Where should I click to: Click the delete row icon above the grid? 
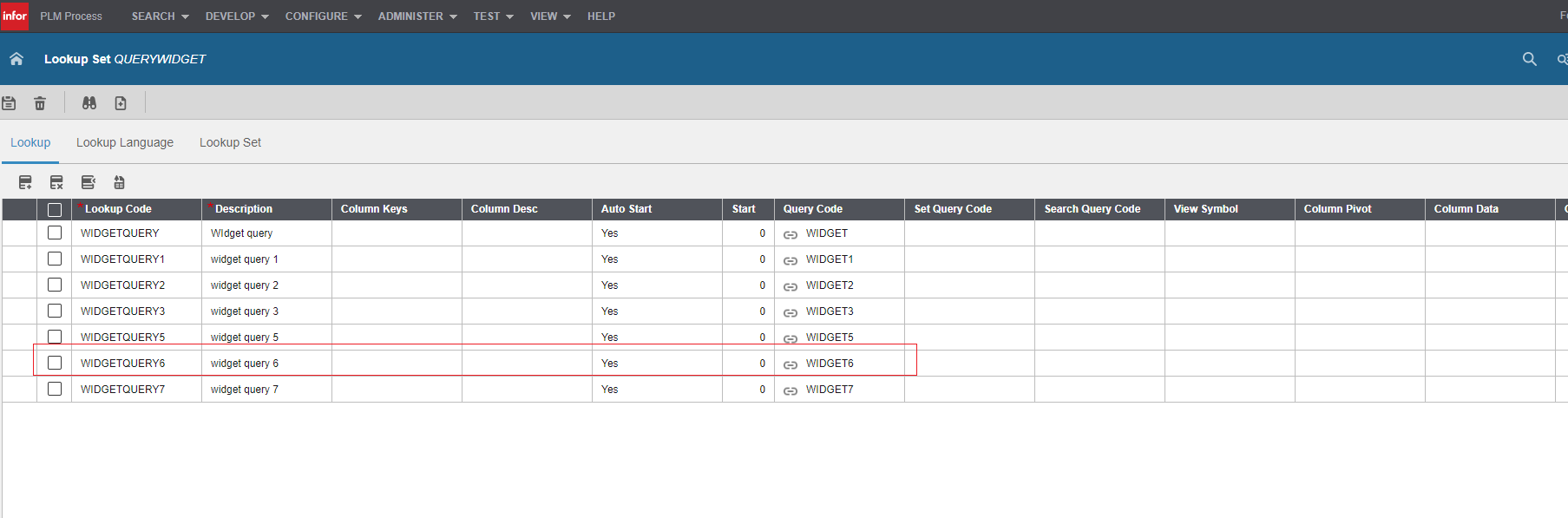coord(56,182)
